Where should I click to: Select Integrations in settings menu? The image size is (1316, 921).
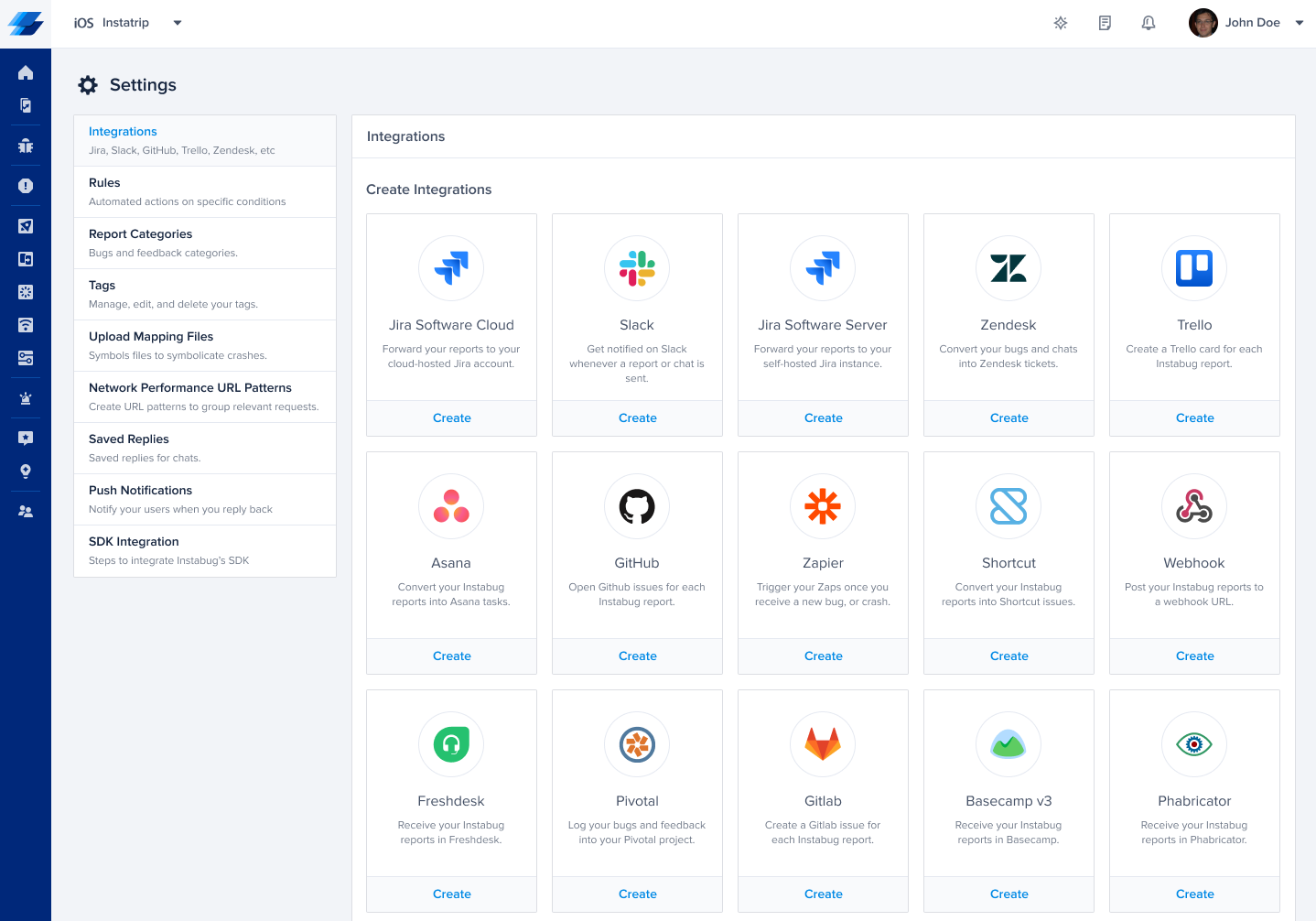(205, 141)
